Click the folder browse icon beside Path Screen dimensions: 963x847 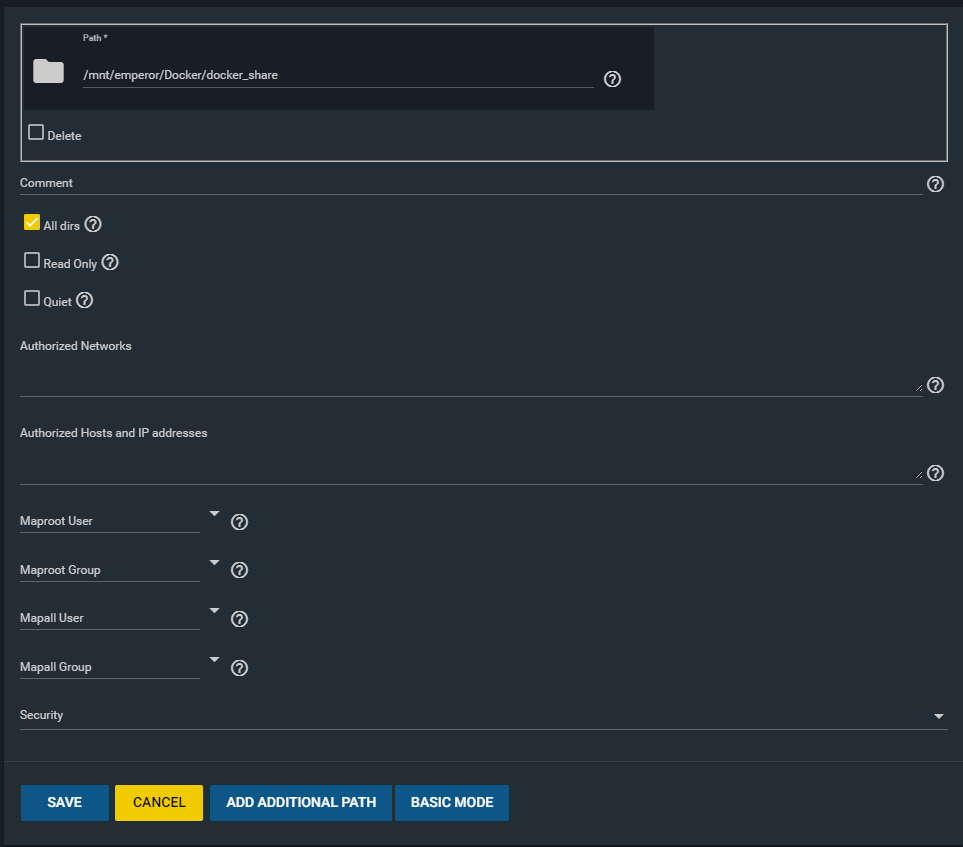click(x=48, y=71)
